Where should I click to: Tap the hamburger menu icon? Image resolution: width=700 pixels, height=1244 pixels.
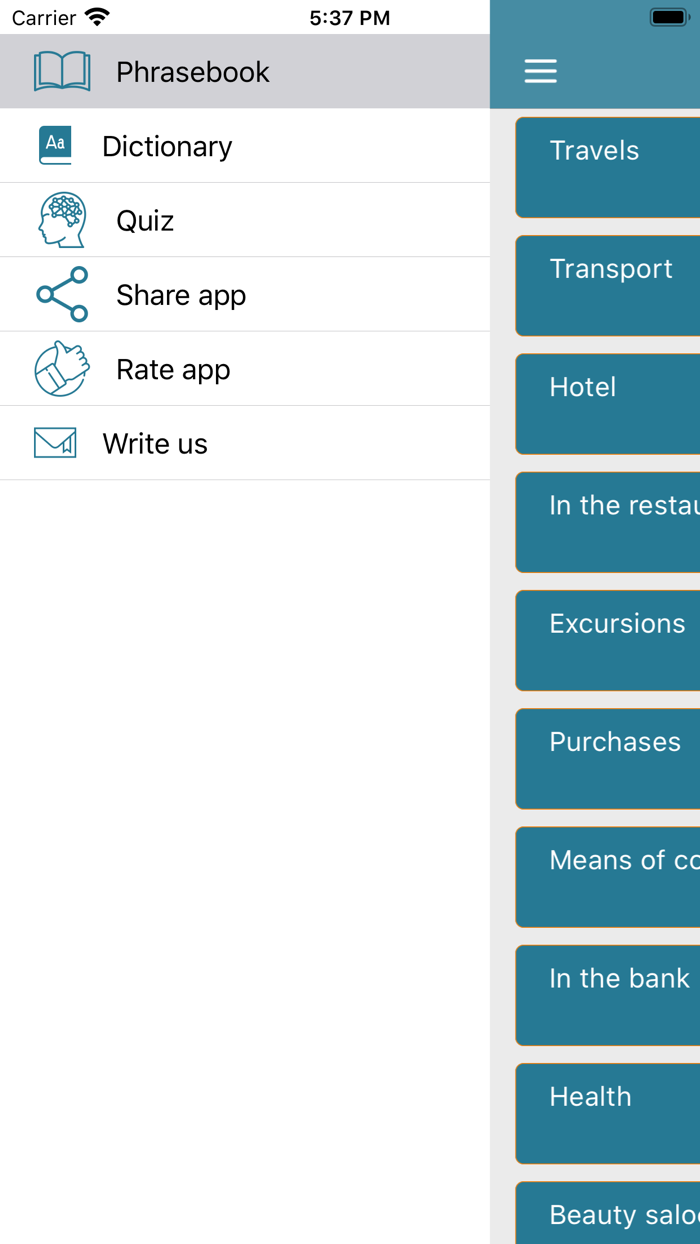(541, 71)
